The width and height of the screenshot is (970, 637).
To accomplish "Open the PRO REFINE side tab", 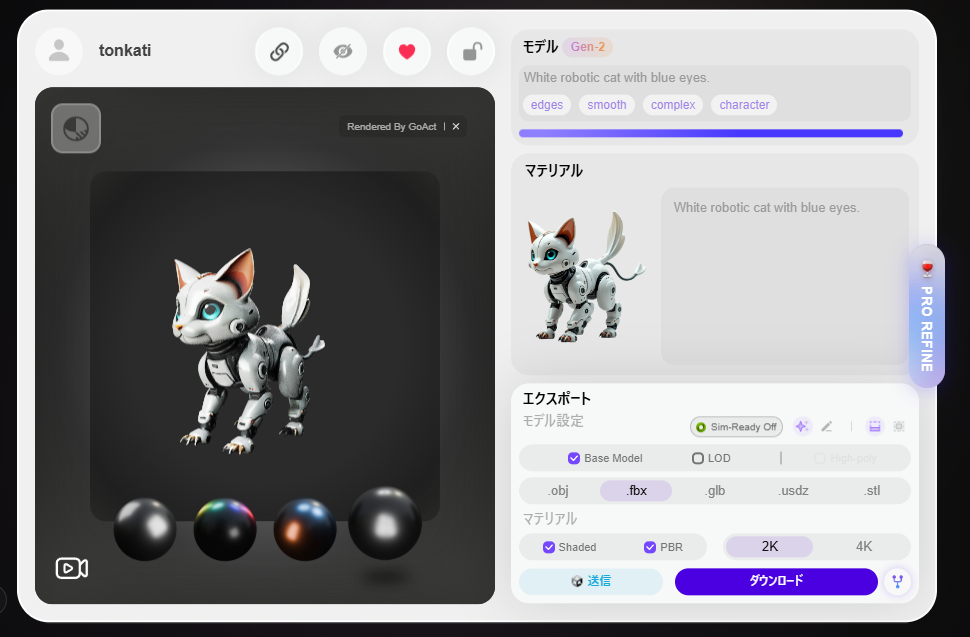I will [x=927, y=316].
